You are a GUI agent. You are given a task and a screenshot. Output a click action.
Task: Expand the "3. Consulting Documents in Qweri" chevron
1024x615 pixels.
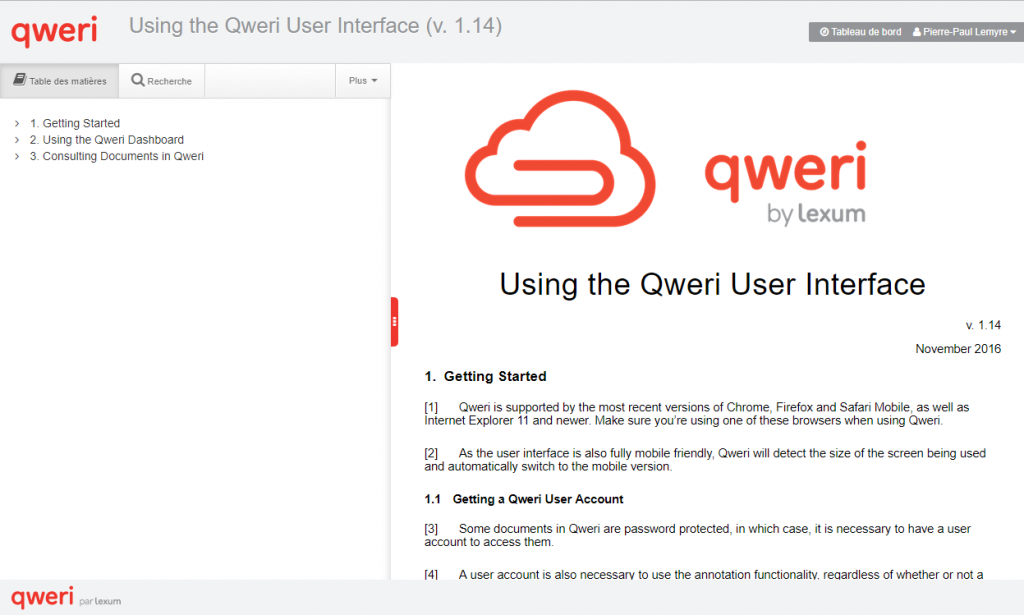coord(17,156)
